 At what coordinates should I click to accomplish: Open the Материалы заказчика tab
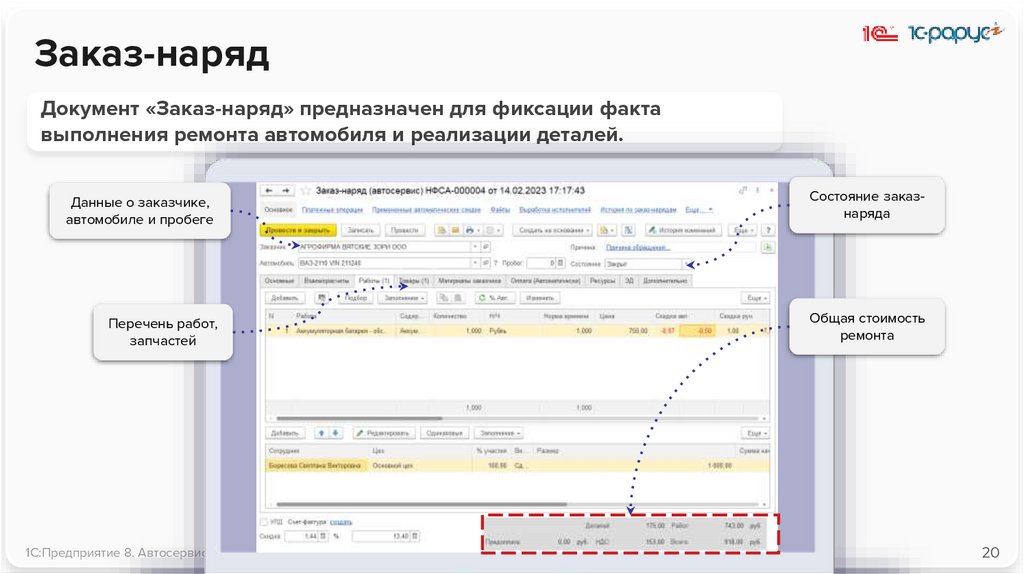point(470,281)
